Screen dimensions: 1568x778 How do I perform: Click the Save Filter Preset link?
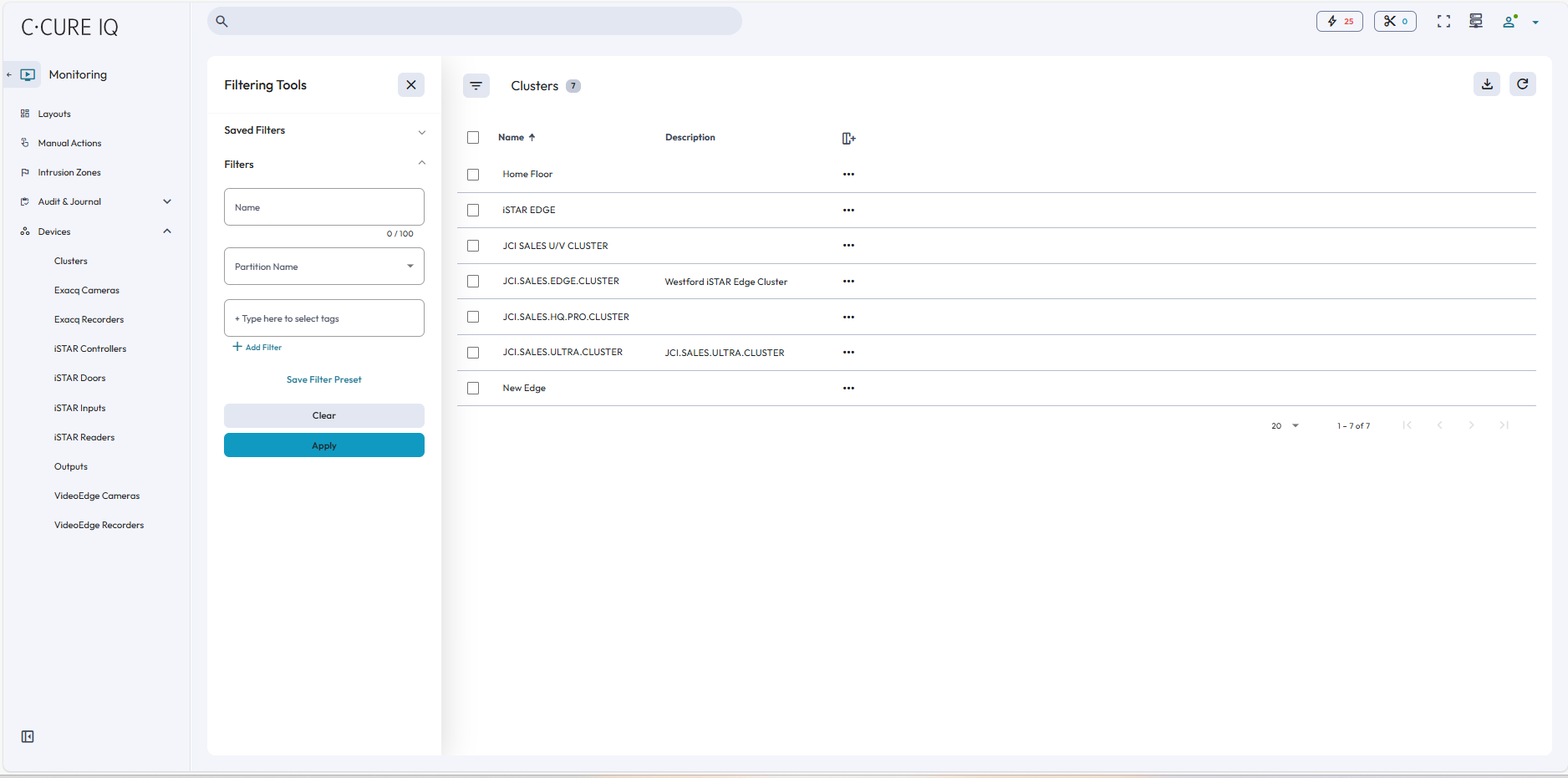pos(324,380)
